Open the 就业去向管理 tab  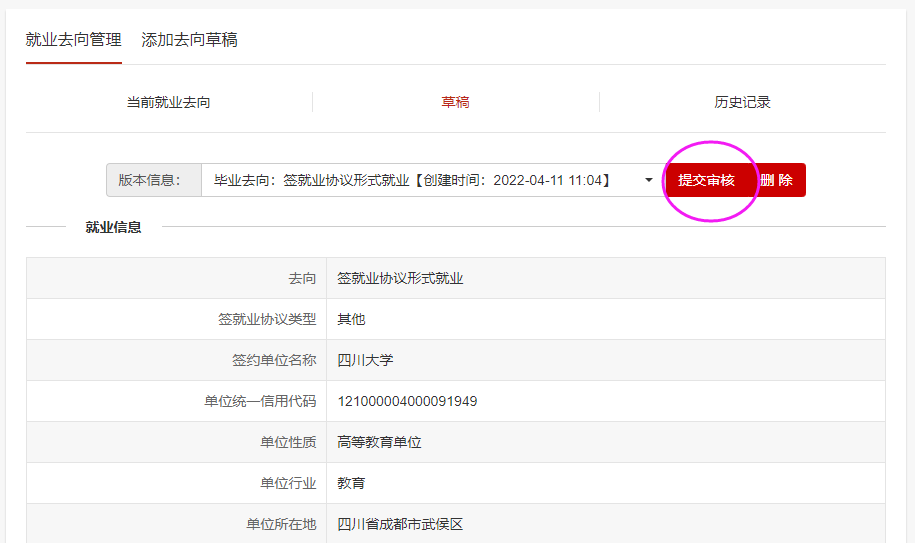[x=74, y=40]
